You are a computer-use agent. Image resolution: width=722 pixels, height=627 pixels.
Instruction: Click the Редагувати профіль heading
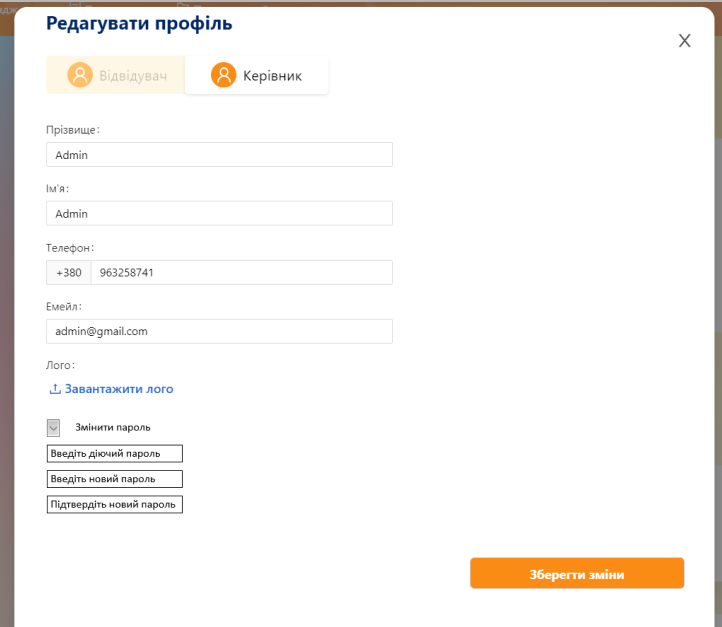pos(139,23)
